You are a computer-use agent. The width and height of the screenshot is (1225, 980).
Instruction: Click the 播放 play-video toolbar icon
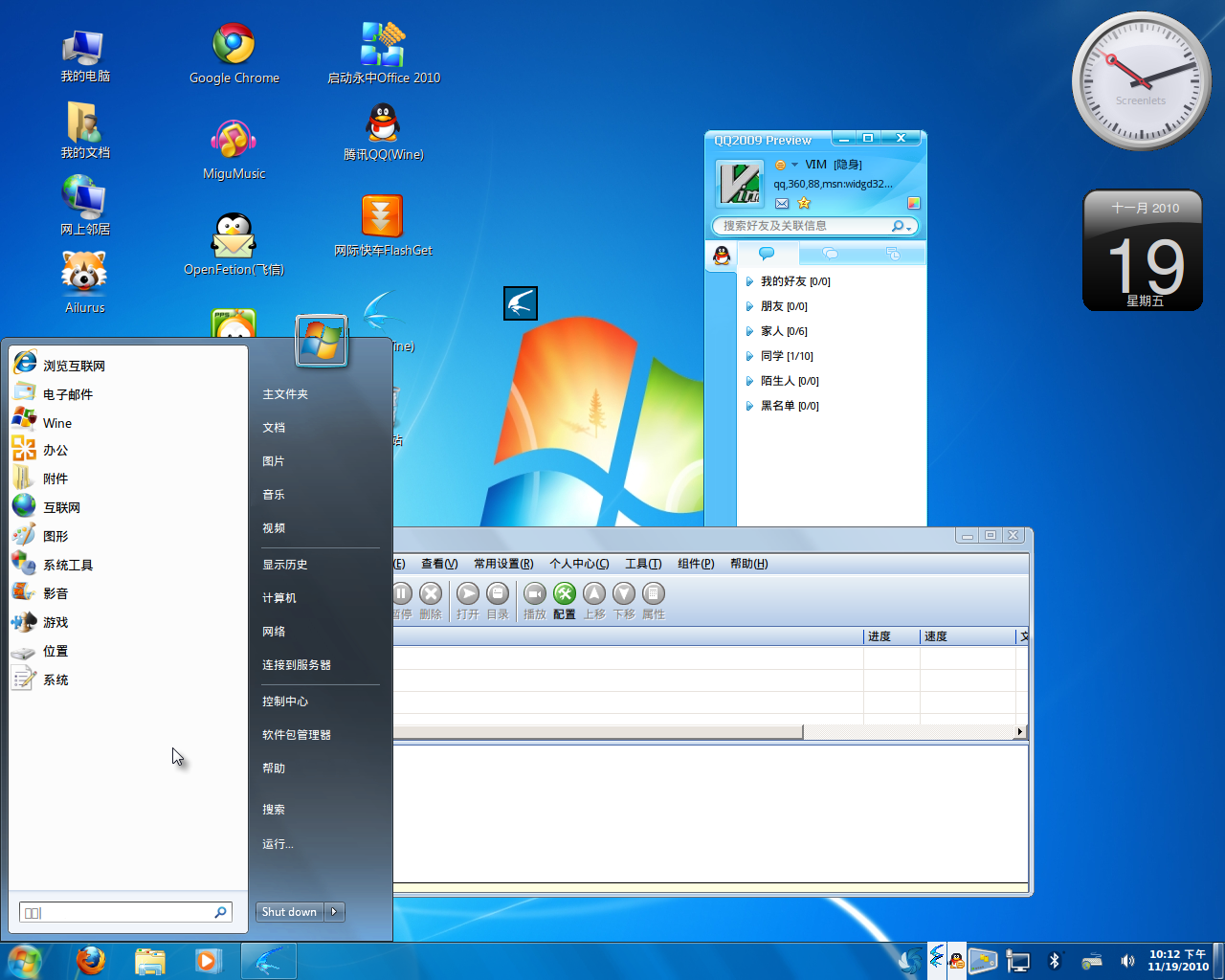[x=534, y=601]
